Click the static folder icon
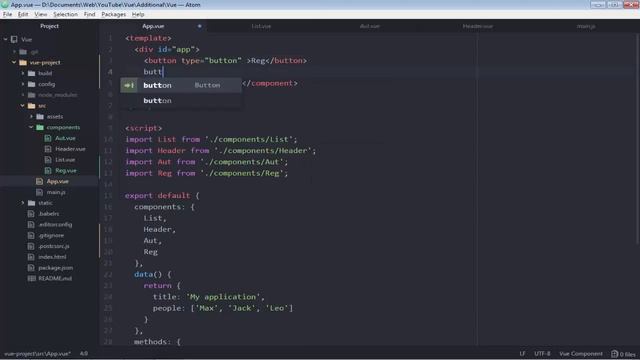Viewport: 640px width, 360px height. [31, 203]
